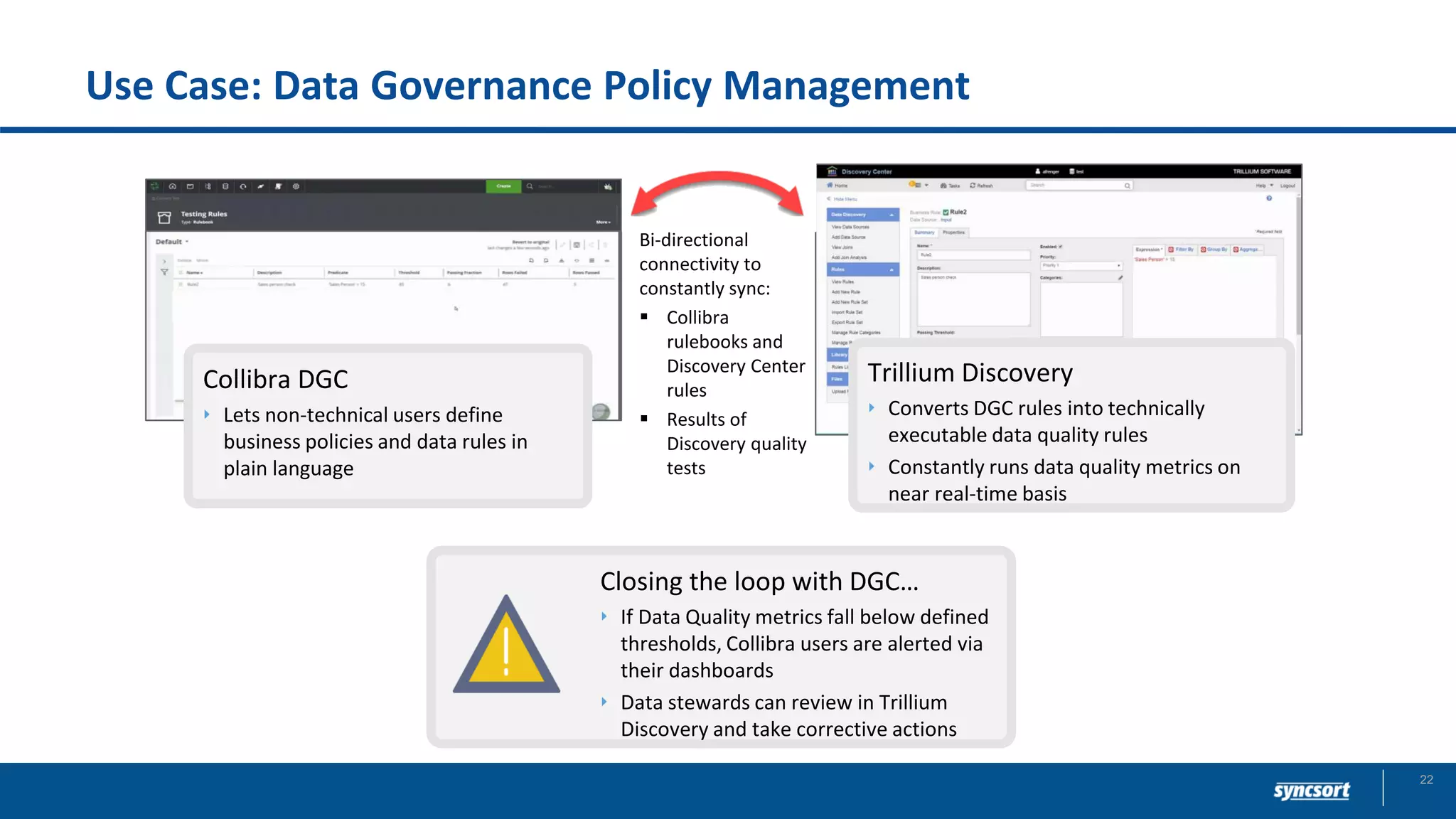
Task: Click the Collibra search magnifier icon
Action: (x=530, y=186)
